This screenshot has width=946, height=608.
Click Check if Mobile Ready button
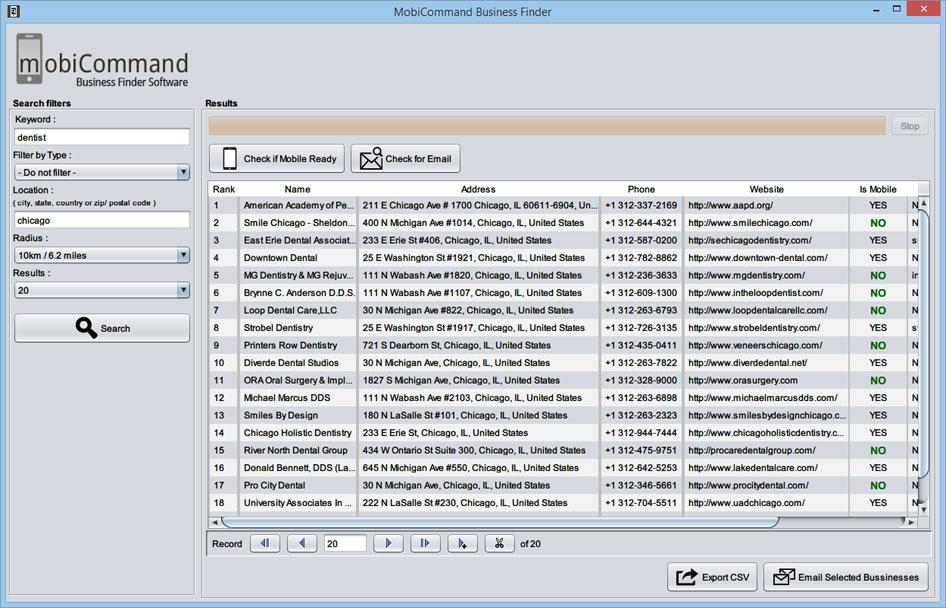tap(277, 159)
